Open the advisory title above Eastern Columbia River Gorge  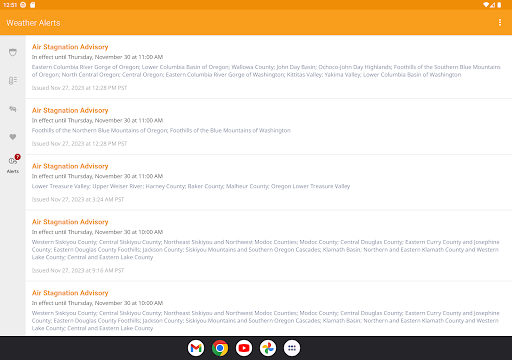click(70, 47)
